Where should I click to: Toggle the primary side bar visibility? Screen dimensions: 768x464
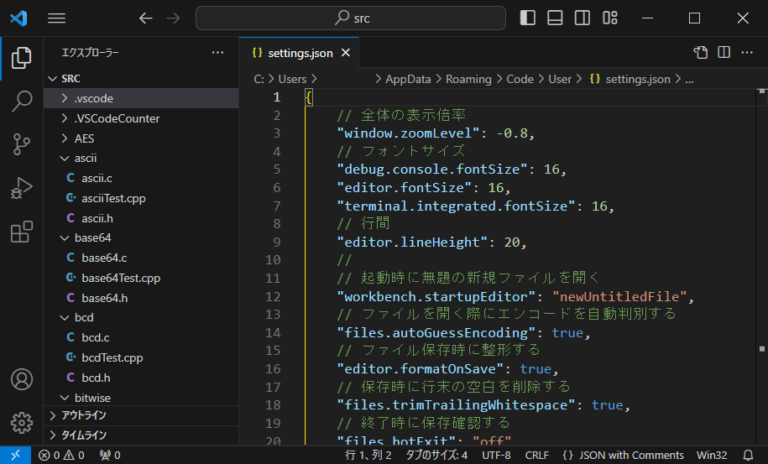528,18
